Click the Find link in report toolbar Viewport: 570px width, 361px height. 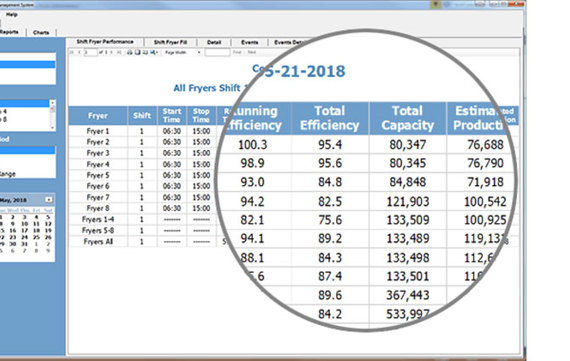pos(237,52)
